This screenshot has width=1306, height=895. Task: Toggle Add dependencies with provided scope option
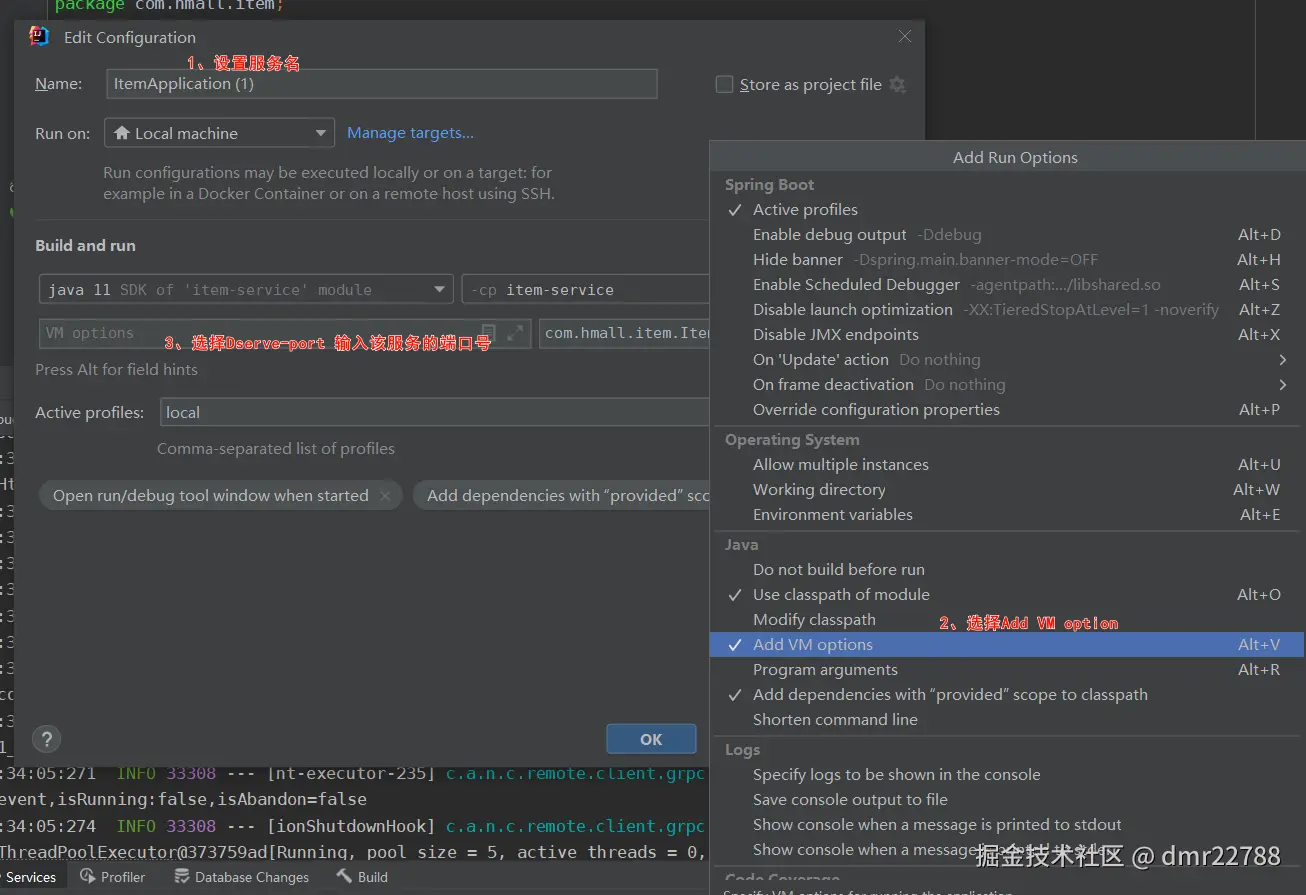(1007, 695)
